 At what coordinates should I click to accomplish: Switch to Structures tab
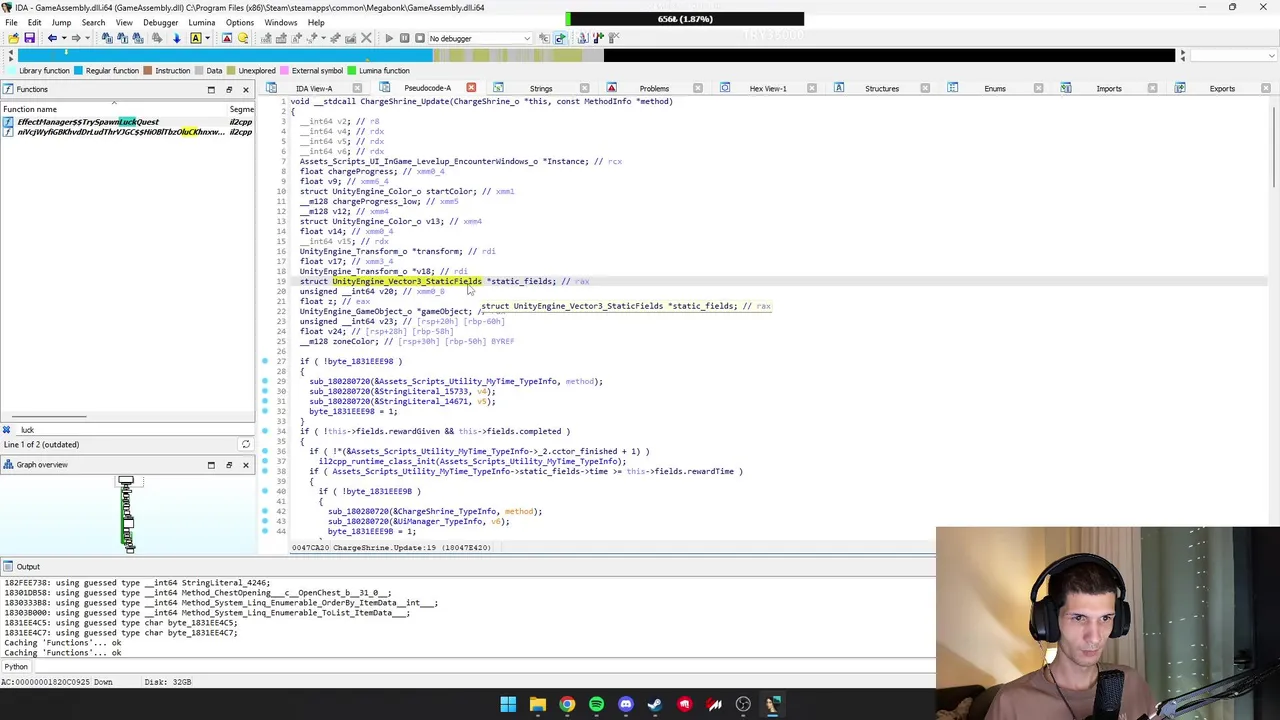(882, 88)
